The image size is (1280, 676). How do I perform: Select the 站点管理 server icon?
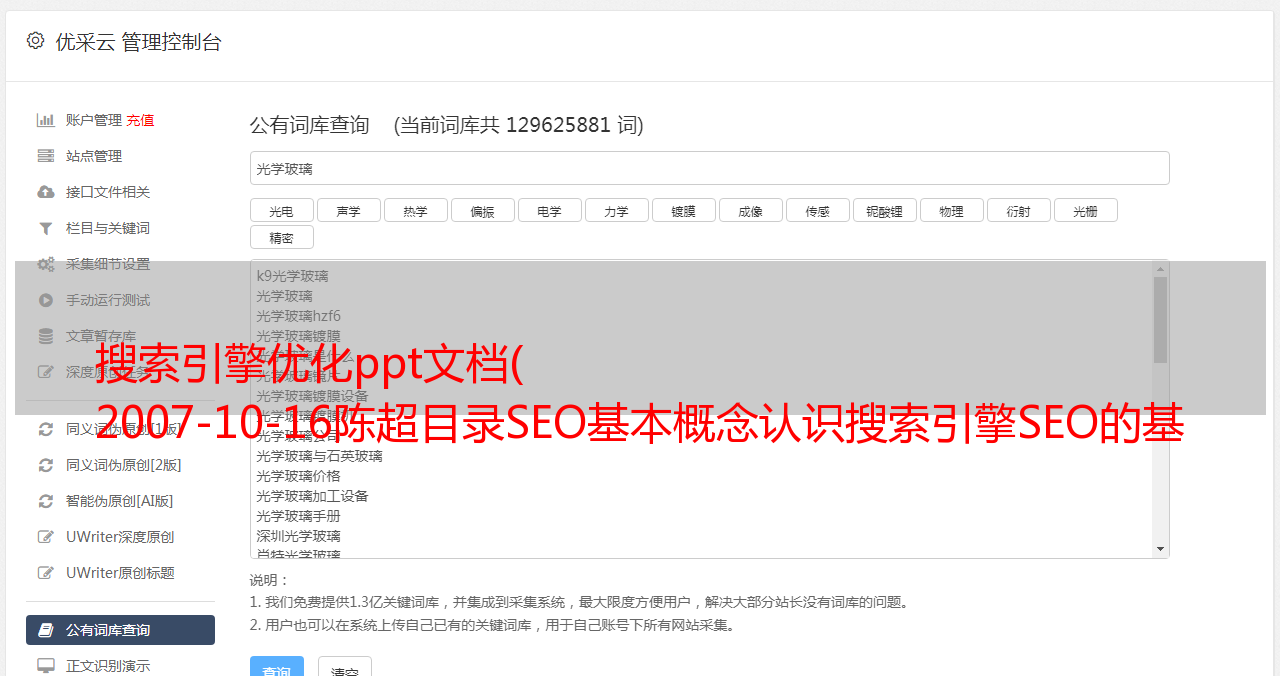[45, 156]
